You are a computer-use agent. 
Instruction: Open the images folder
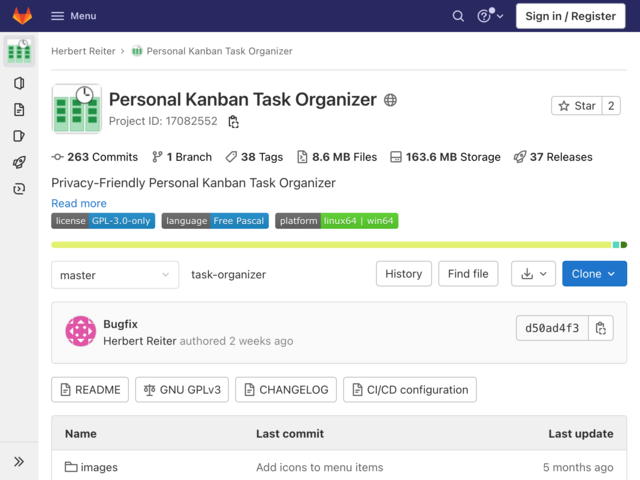pos(99,467)
